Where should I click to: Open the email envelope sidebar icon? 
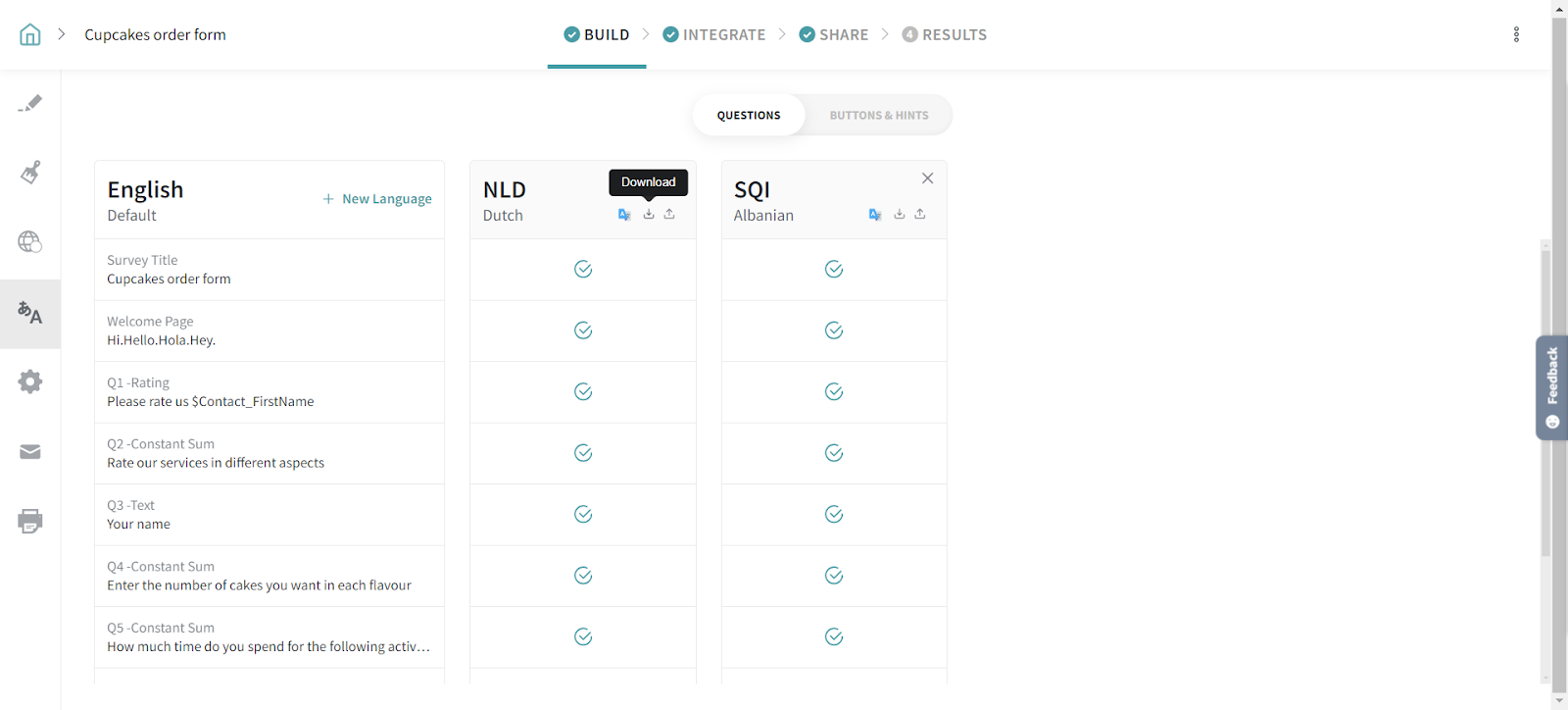pyautogui.click(x=30, y=452)
